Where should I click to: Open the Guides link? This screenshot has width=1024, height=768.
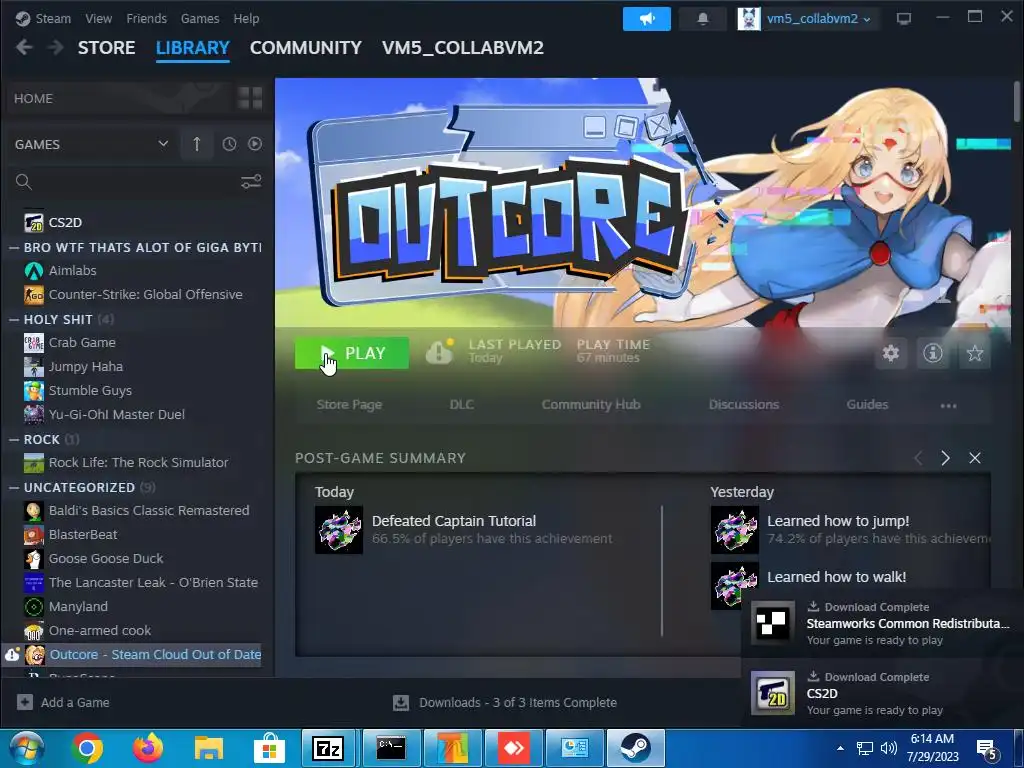click(x=867, y=404)
